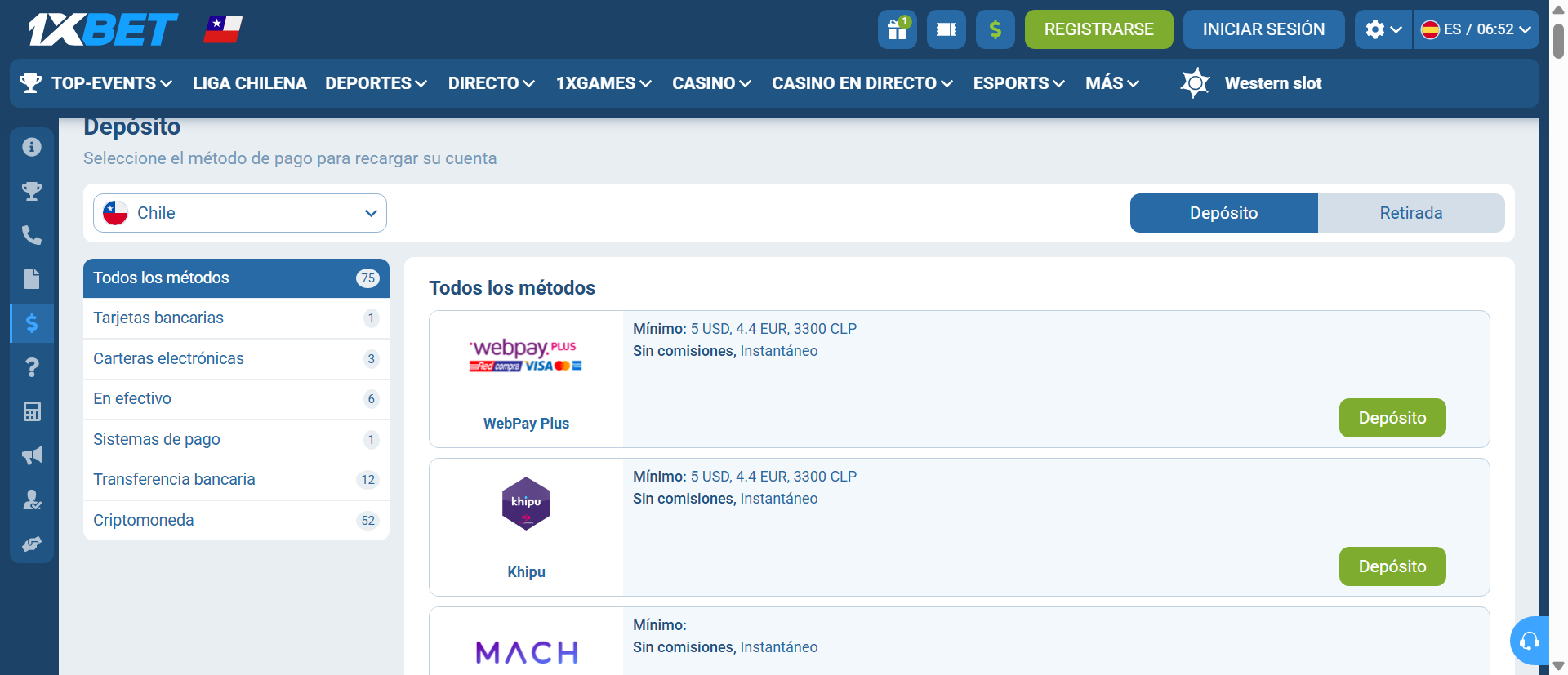Image resolution: width=1568 pixels, height=675 pixels.
Task: Open the settings gear menu
Action: (x=1383, y=29)
